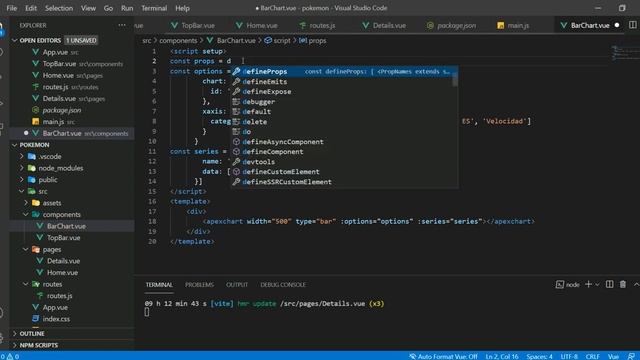Expand the Outline section
The image size is (640, 360).
click(32, 333)
